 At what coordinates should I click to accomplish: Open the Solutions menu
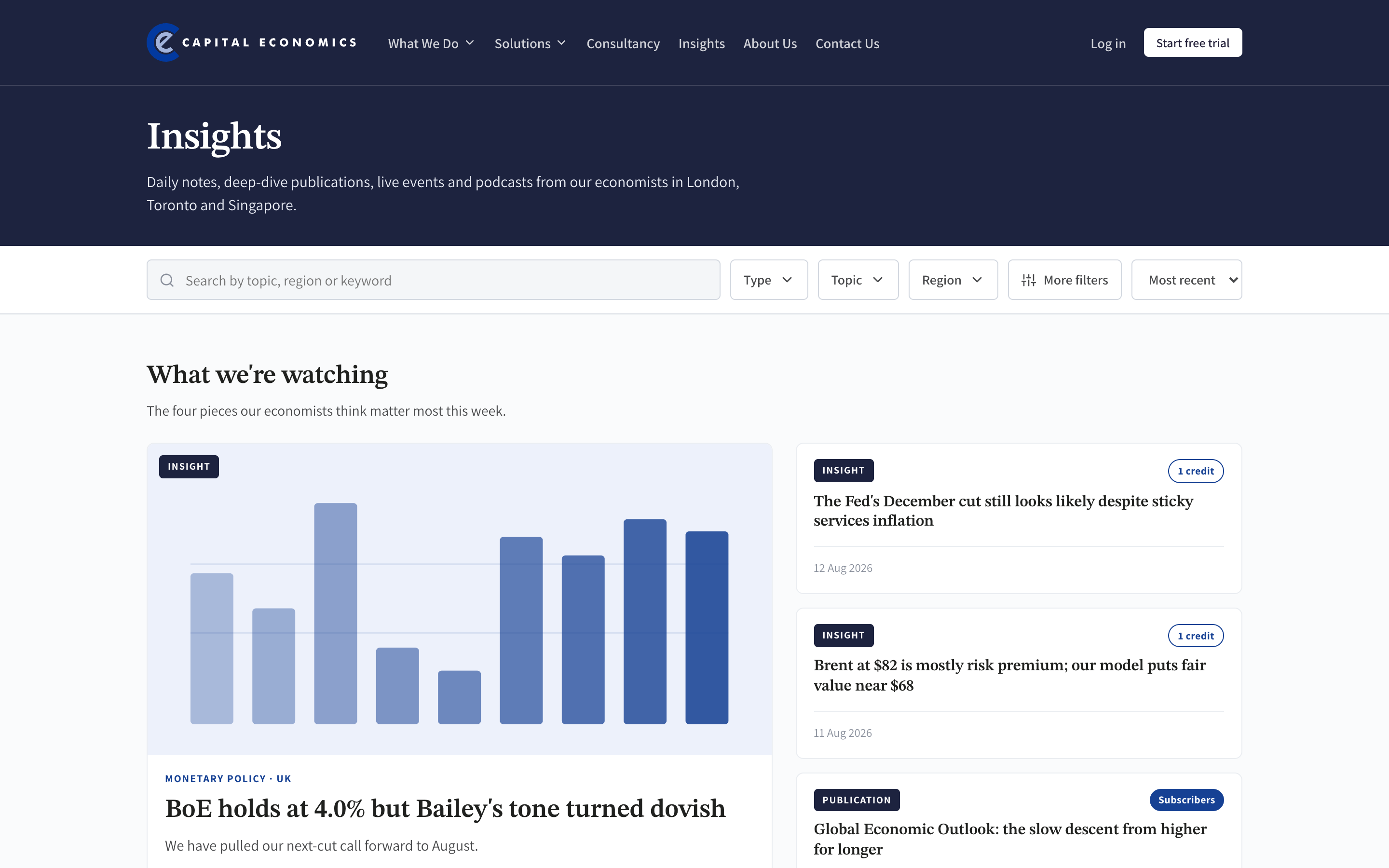pos(531,43)
